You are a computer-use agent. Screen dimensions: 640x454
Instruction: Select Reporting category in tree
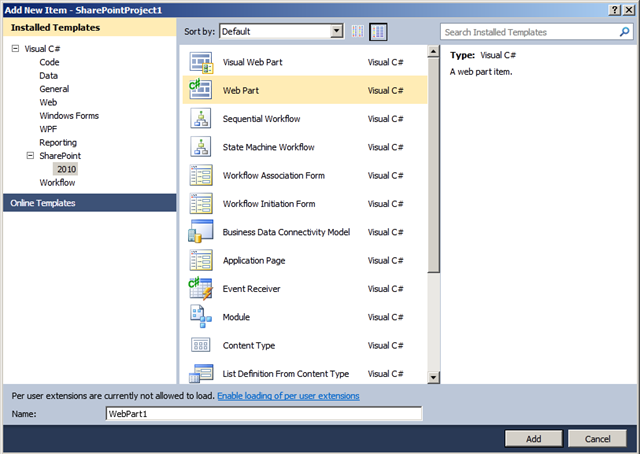[58, 142]
